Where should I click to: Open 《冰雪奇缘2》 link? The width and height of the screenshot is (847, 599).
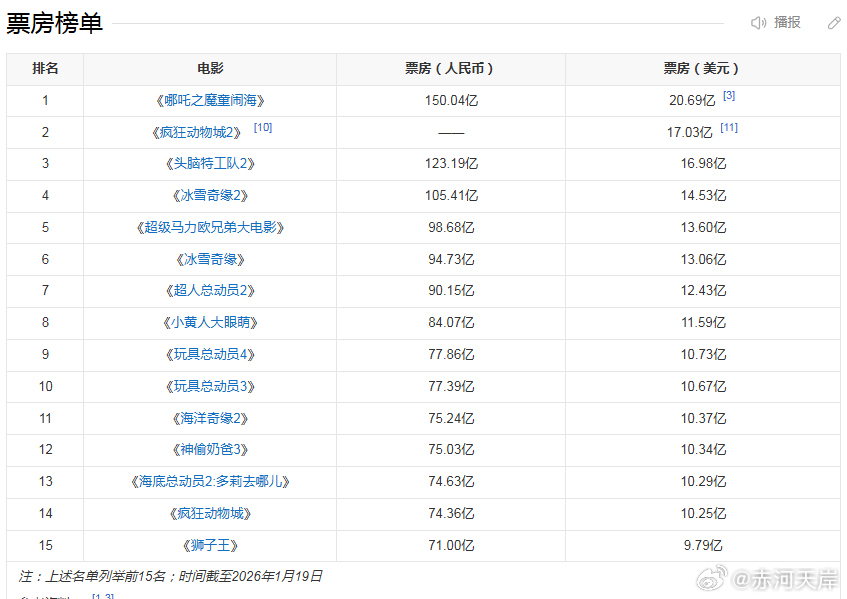210,196
